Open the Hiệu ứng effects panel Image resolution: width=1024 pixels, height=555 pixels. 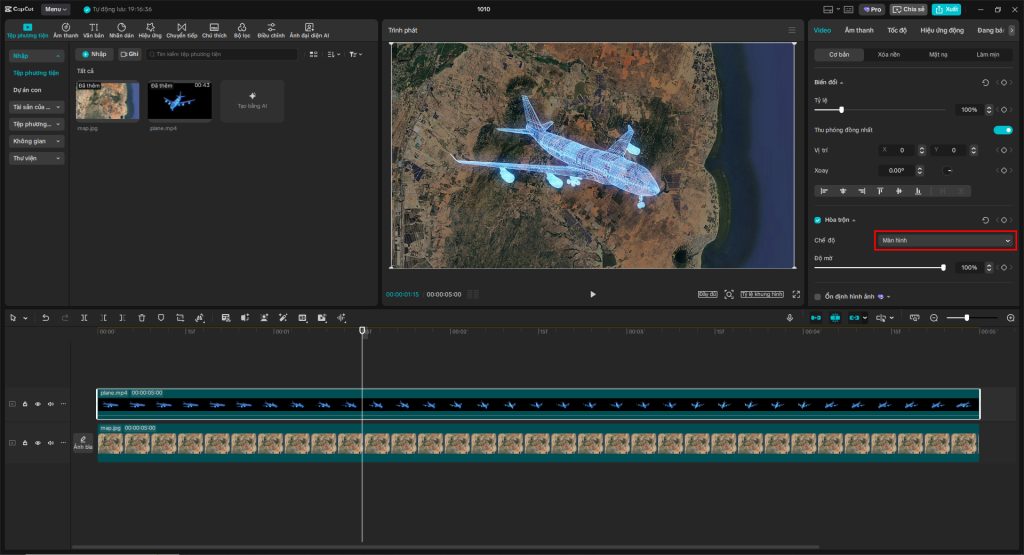(150, 30)
